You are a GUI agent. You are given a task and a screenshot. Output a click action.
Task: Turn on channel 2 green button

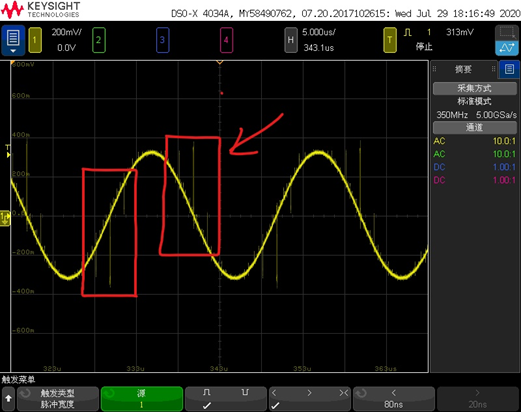tap(99, 40)
